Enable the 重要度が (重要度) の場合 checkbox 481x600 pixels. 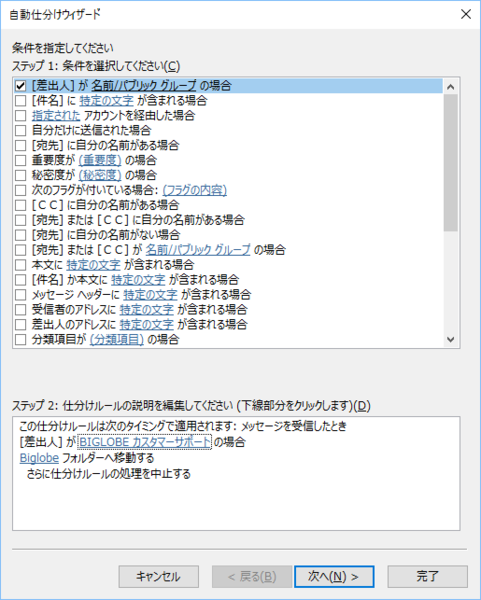coord(20,160)
